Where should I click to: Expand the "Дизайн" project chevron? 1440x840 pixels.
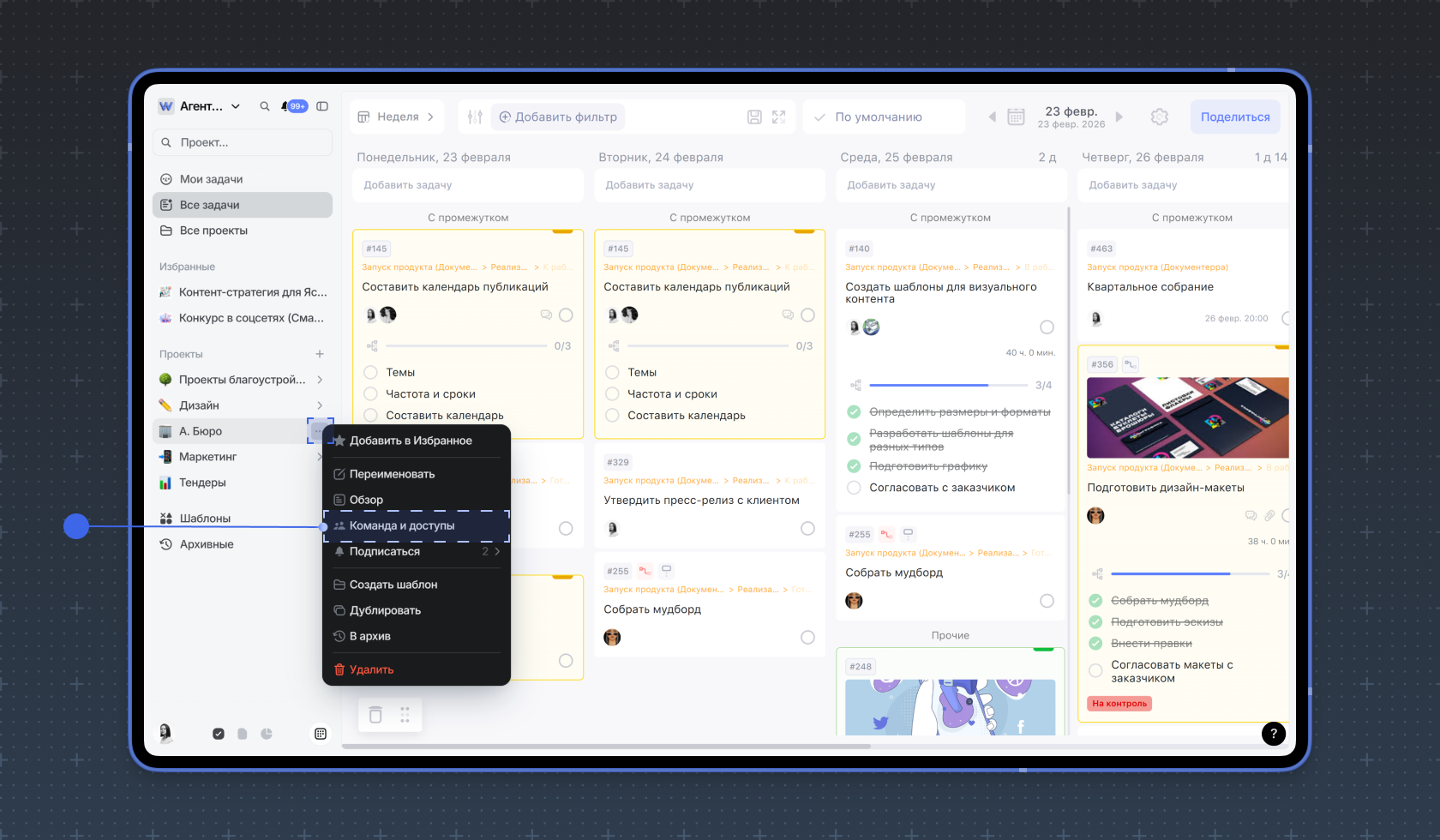[x=320, y=405]
